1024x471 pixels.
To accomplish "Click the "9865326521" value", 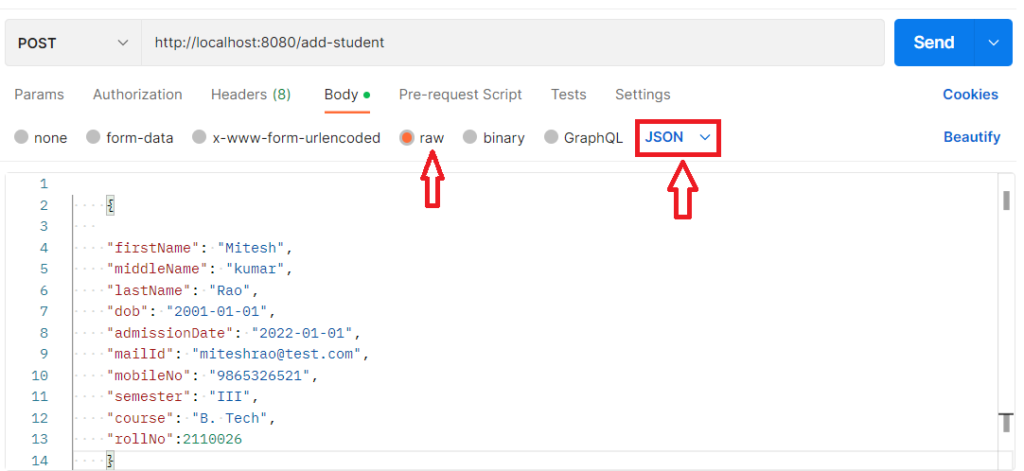I will coord(259,376).
